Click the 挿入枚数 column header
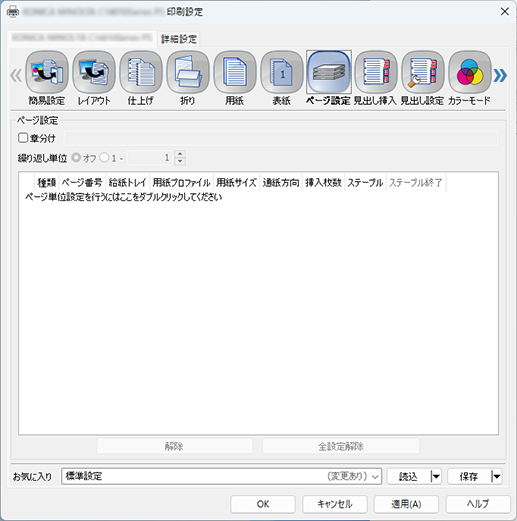The image size is (517, 521). tap(323, 182)
